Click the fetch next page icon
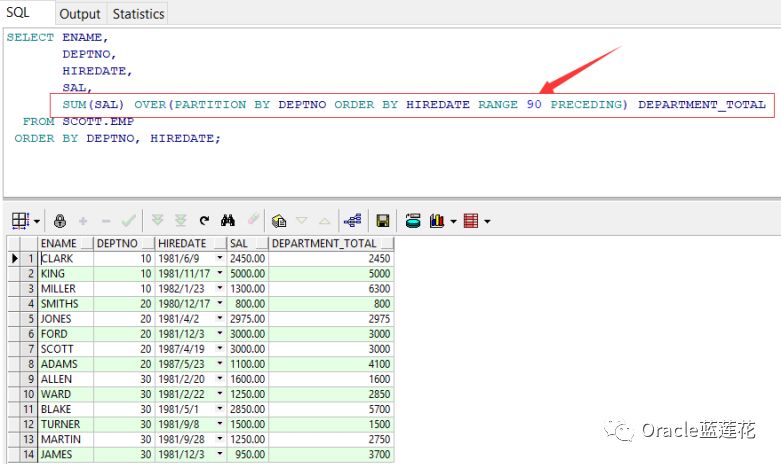Screen dimensions: 781x464 (157, 220)
